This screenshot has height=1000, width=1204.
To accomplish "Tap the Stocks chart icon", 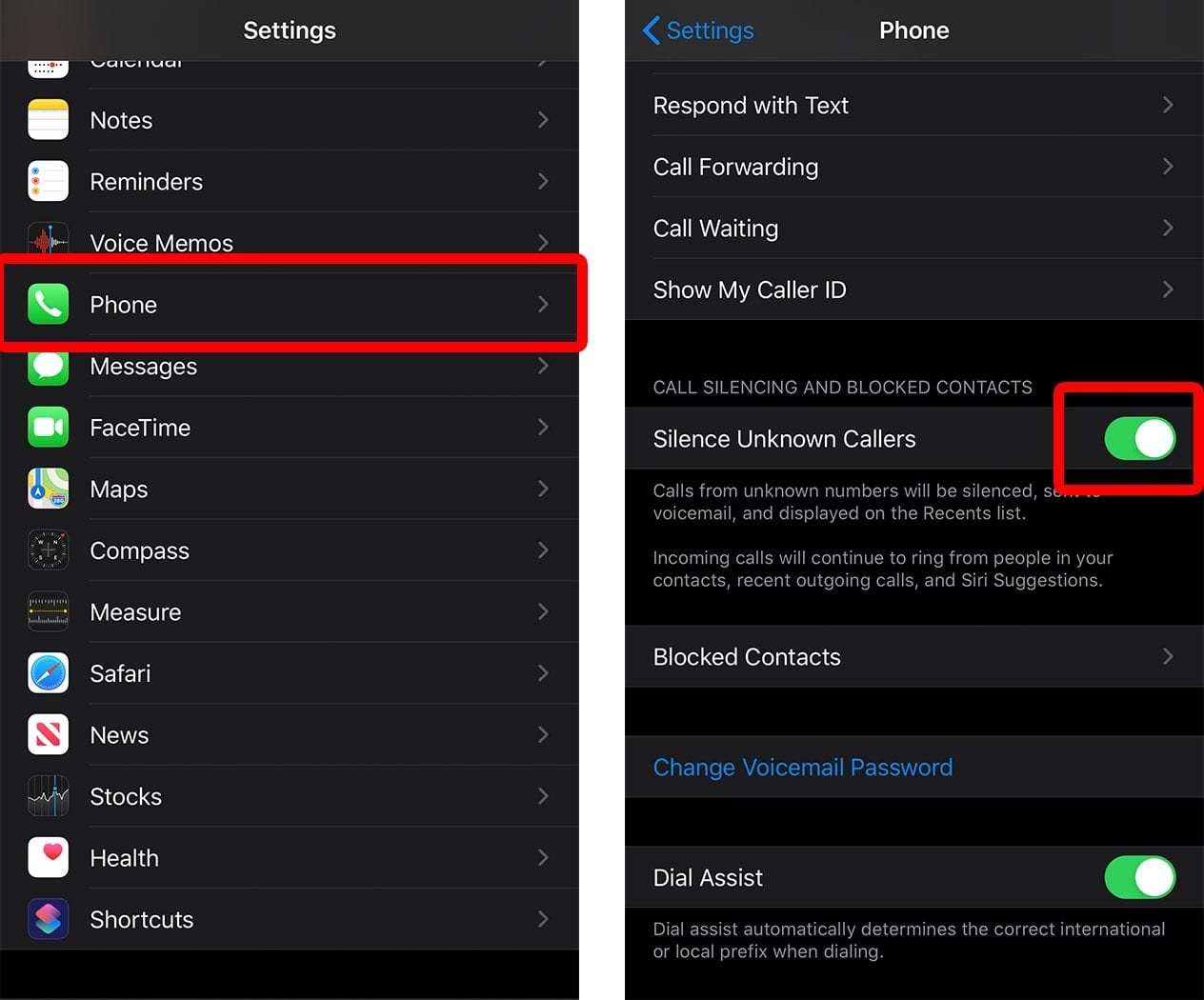I will coord(48,796).
